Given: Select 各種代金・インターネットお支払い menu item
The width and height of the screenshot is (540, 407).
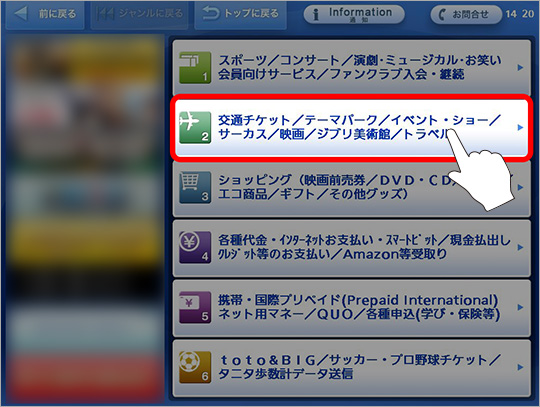Looking at the screenshot, I should pos(352,248).
